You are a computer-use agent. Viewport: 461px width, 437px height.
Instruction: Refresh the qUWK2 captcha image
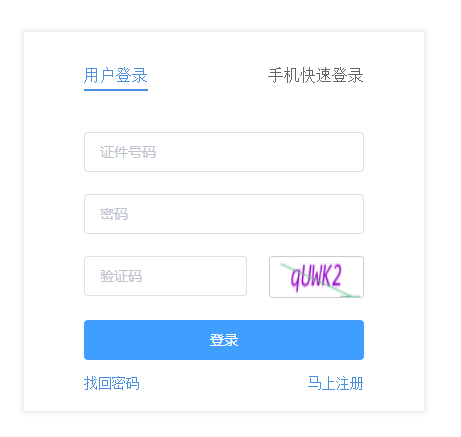(316, 277)
